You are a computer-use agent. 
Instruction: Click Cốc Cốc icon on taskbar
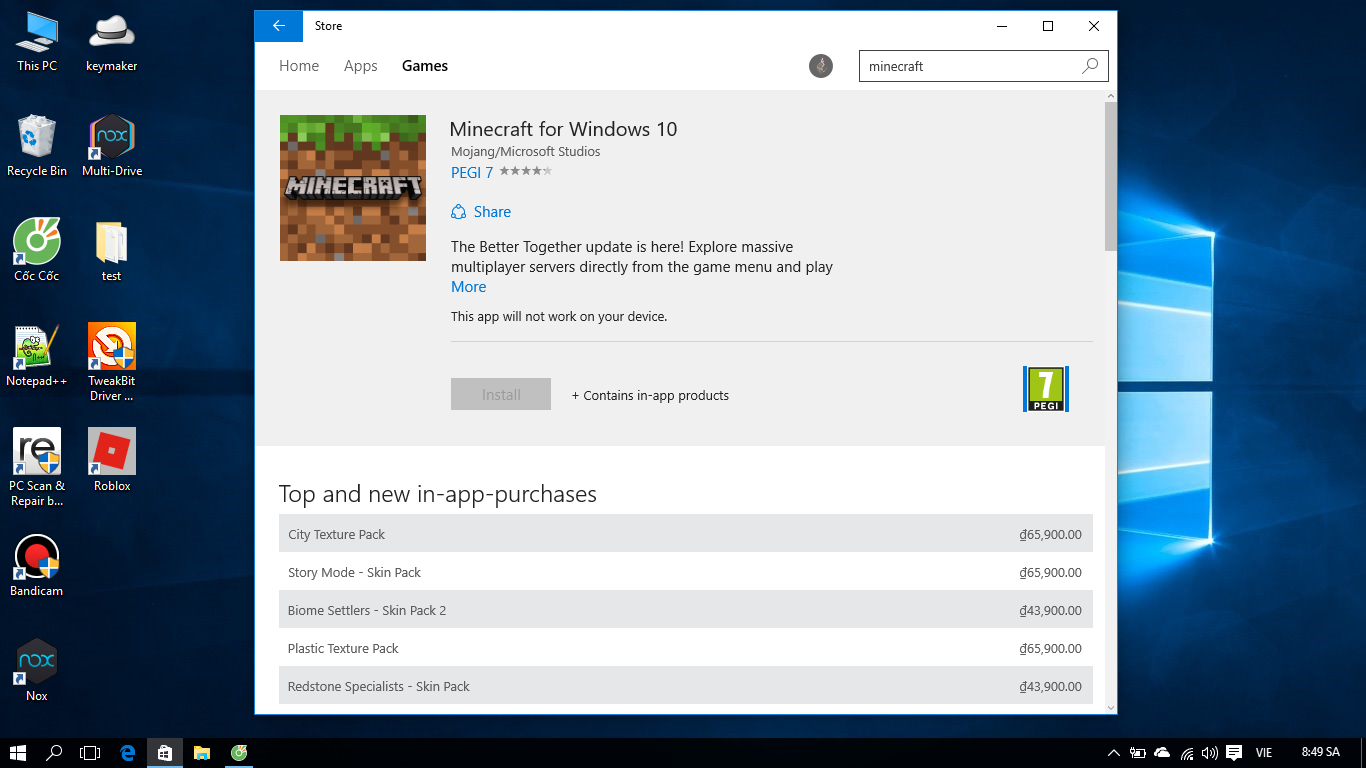[239, 753]
